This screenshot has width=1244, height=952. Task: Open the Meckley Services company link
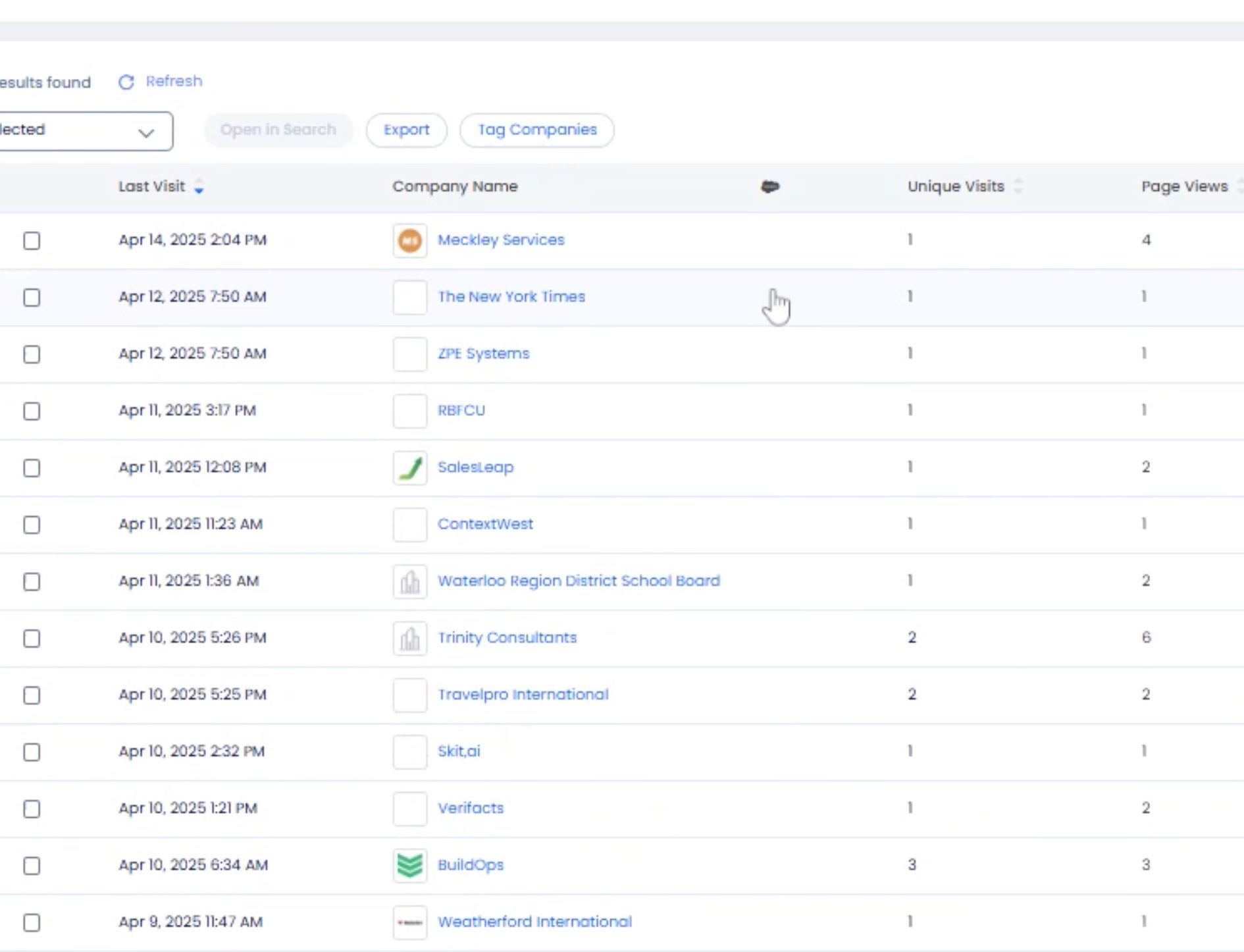[x=501, y=240]
